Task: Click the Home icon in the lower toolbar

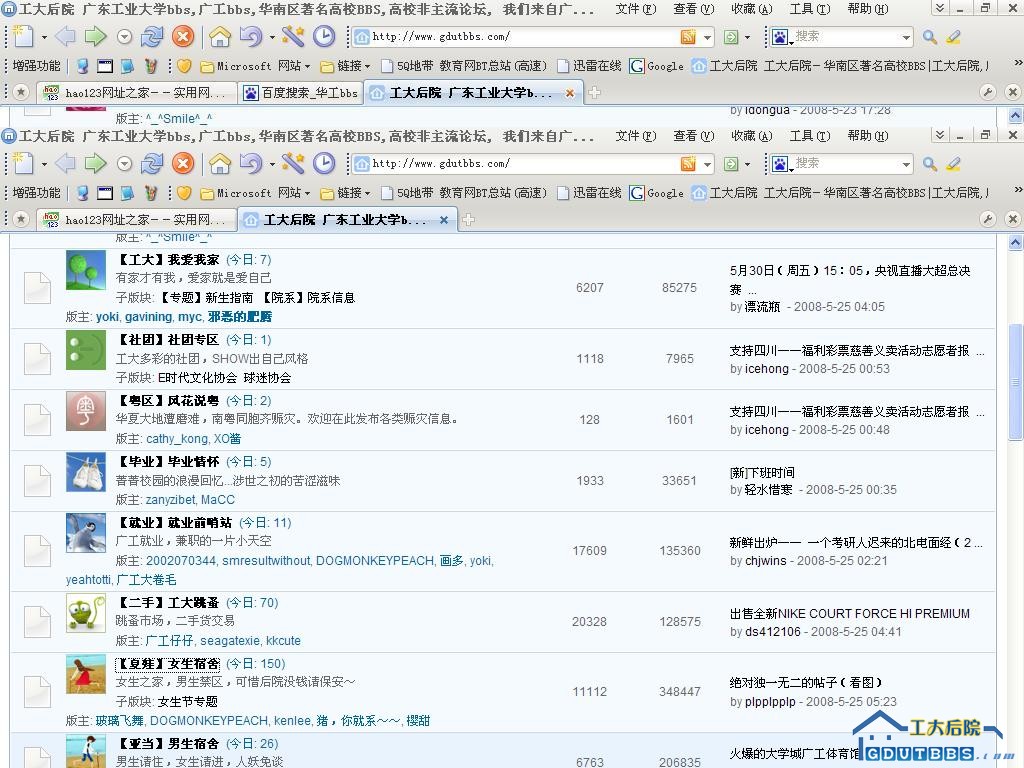Action: [220, 164]
